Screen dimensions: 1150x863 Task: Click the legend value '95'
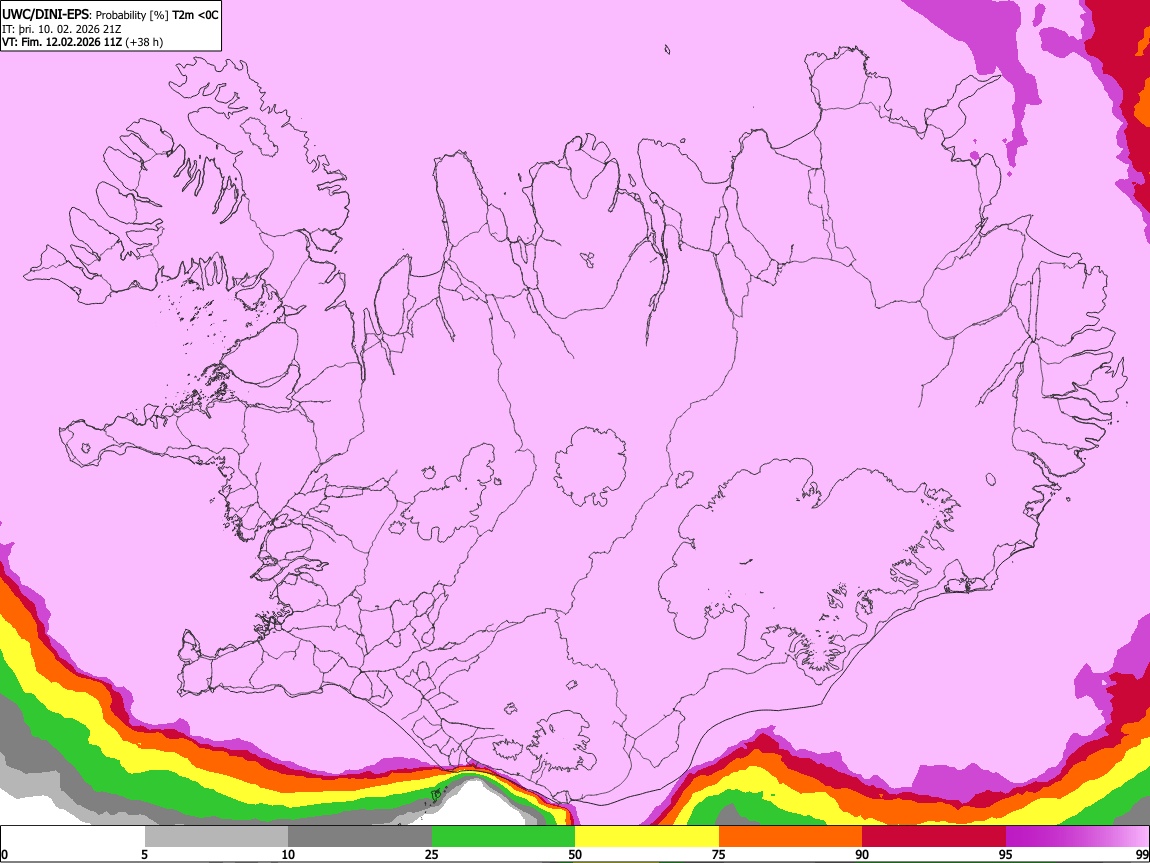1006,854
